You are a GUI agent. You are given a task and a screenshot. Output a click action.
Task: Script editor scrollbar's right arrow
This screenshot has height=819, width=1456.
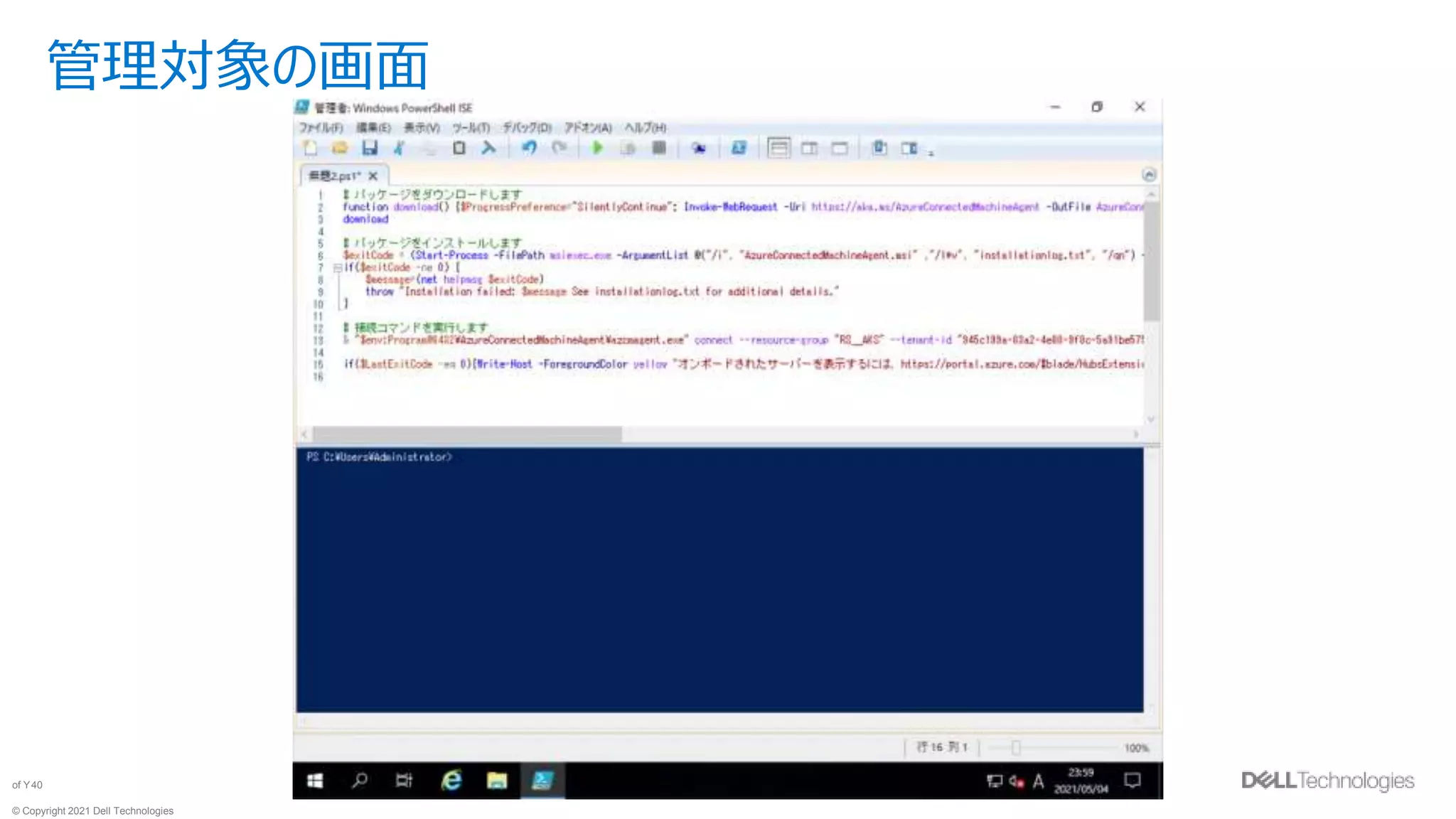coord(1136,434)
